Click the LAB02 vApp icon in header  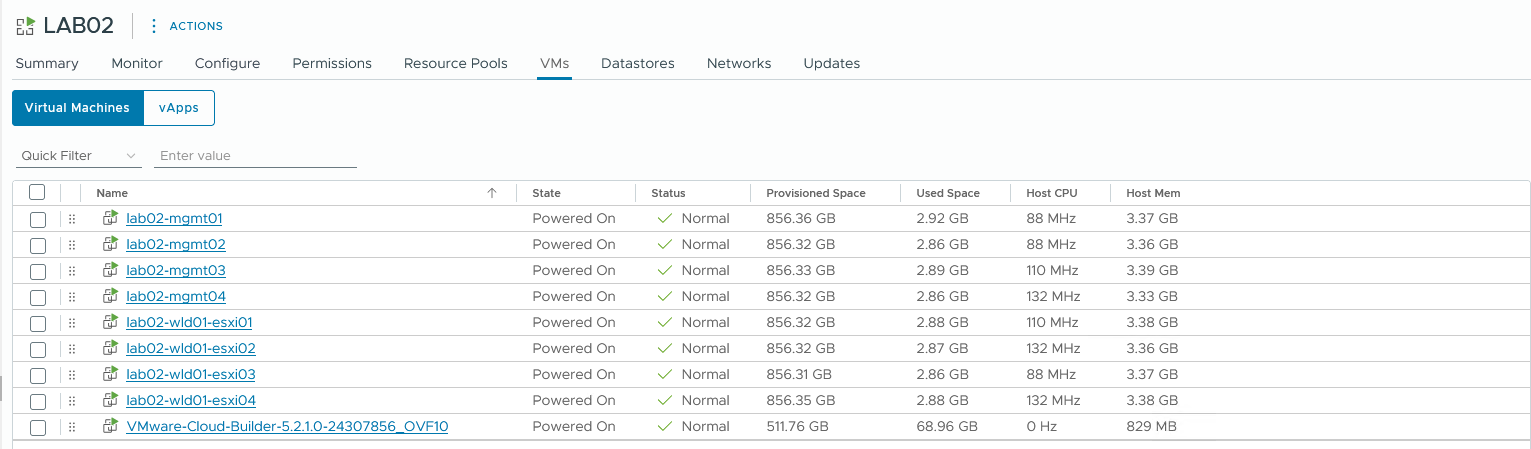[x=25, y=25]
